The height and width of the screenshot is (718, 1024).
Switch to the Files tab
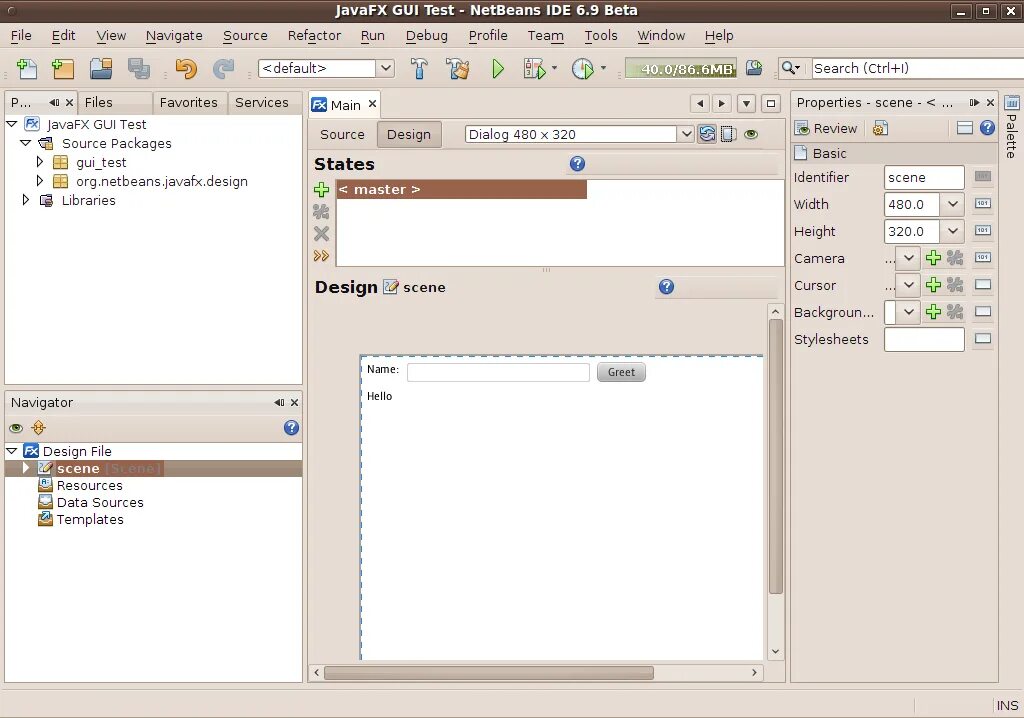pyautogui.click(x=99, y=103)
